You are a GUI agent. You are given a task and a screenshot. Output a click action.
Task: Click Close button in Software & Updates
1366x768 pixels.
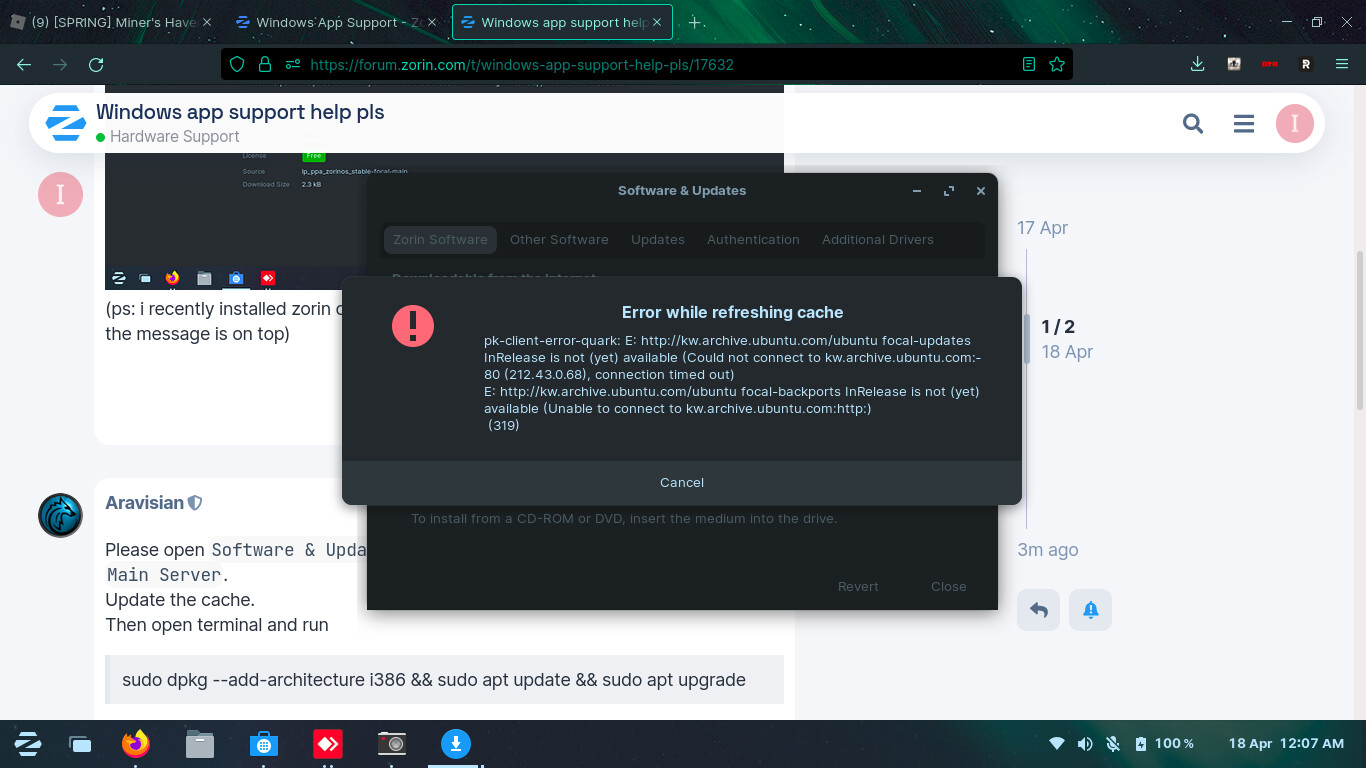coord(949,587)
